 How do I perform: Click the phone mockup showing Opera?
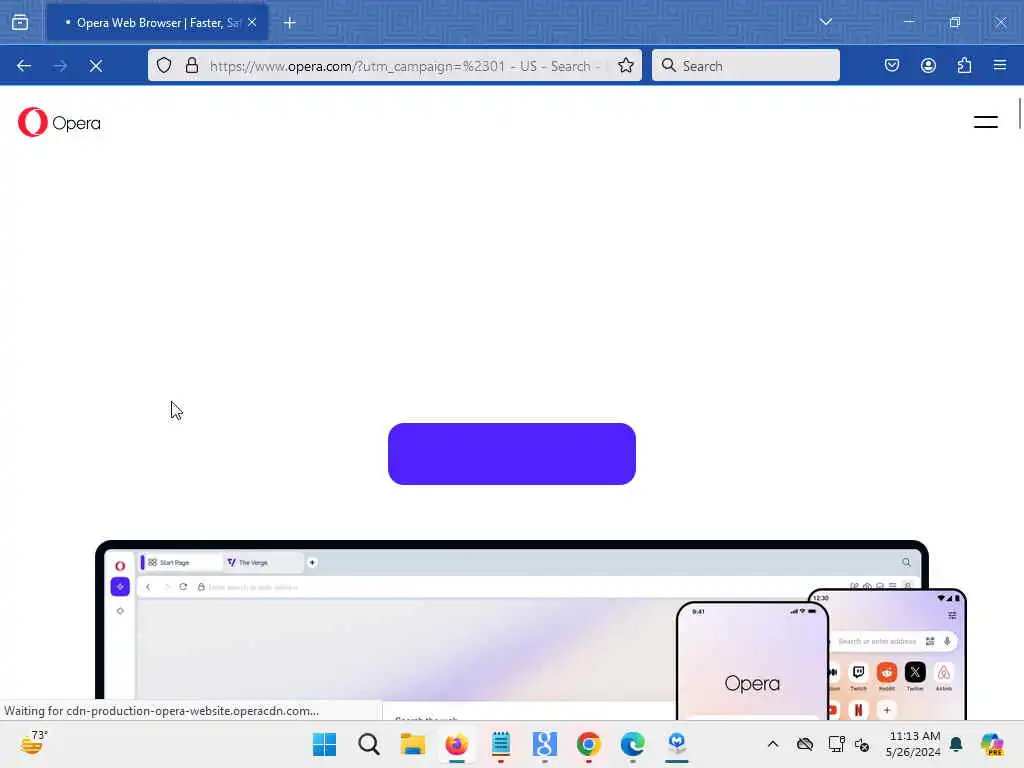[752, 661]
